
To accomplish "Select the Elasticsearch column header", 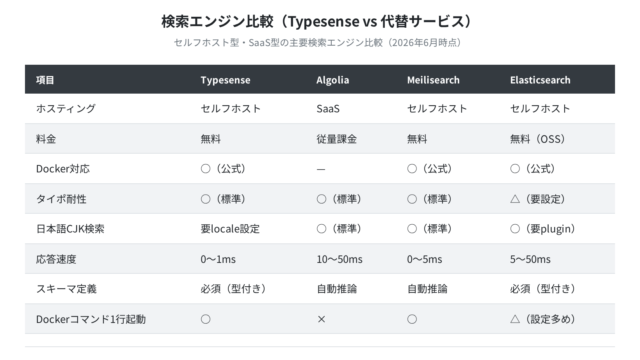I will coord(540,80).
